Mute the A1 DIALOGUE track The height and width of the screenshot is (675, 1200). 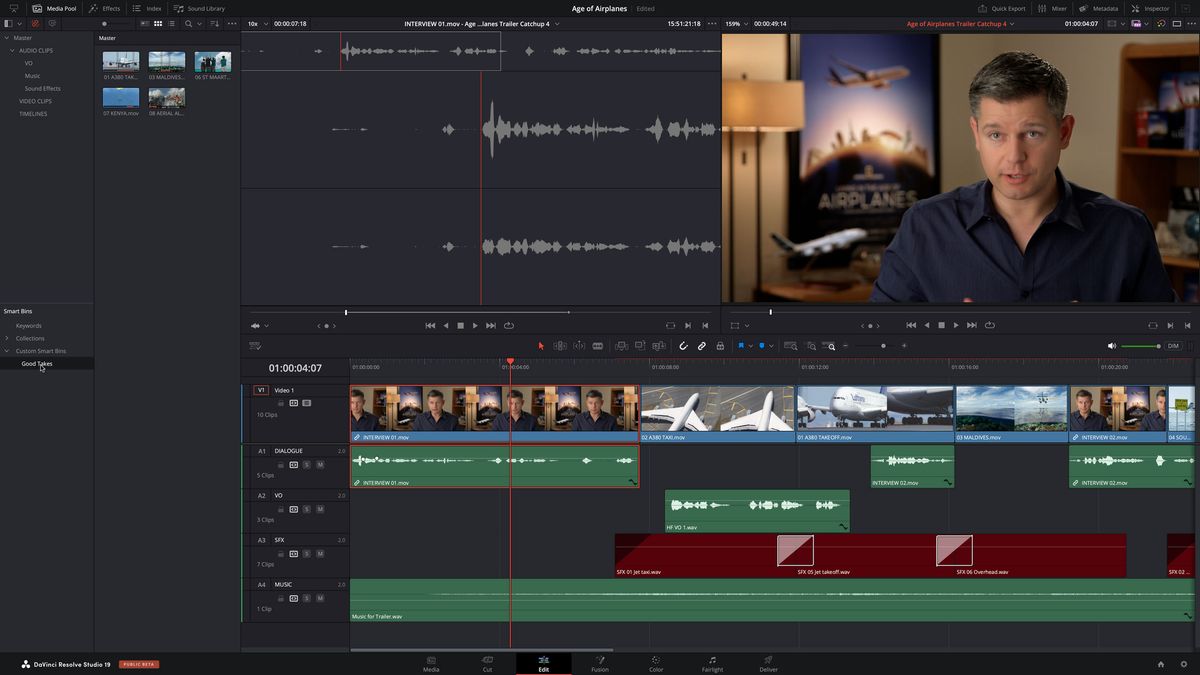click(x=320, y=465)
